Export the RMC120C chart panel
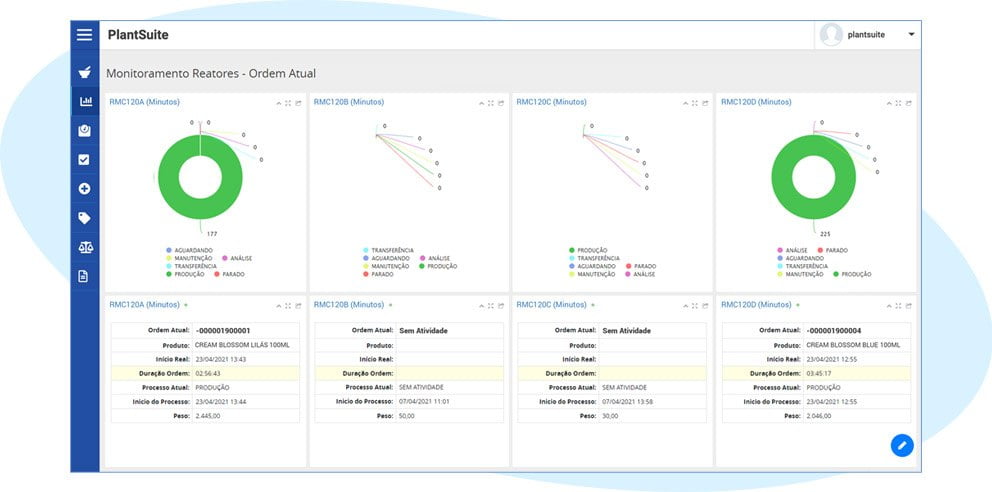 (704, 103)
